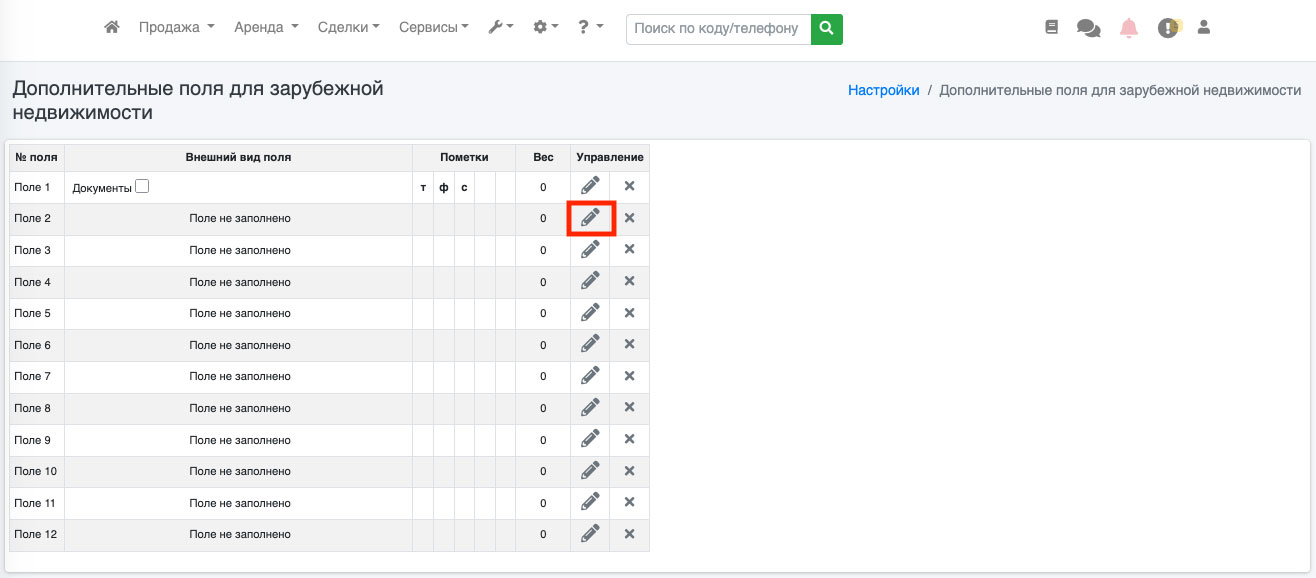Edit Поле 2 with pencil icon
1316x578 pixels.
pos(590,218)
